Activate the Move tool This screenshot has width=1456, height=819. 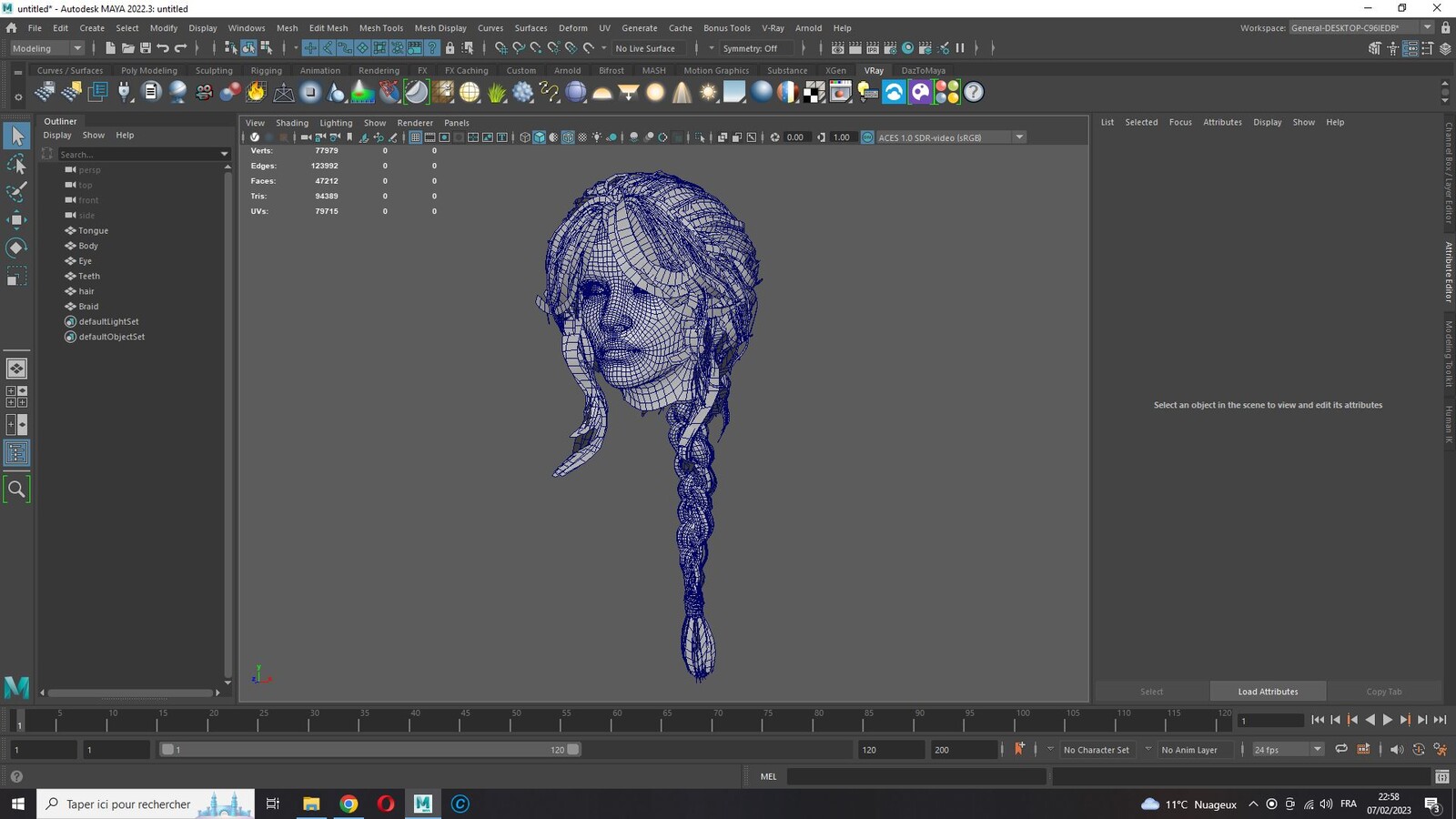click(16, 219)
